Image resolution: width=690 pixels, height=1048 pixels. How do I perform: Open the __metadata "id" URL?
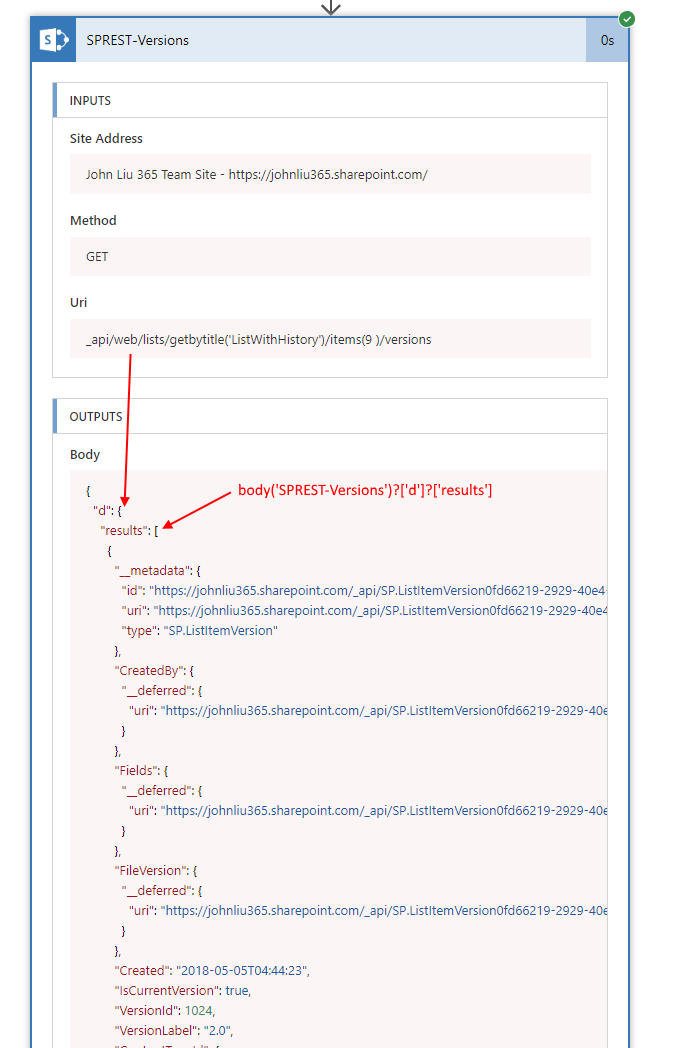point(378,590)
